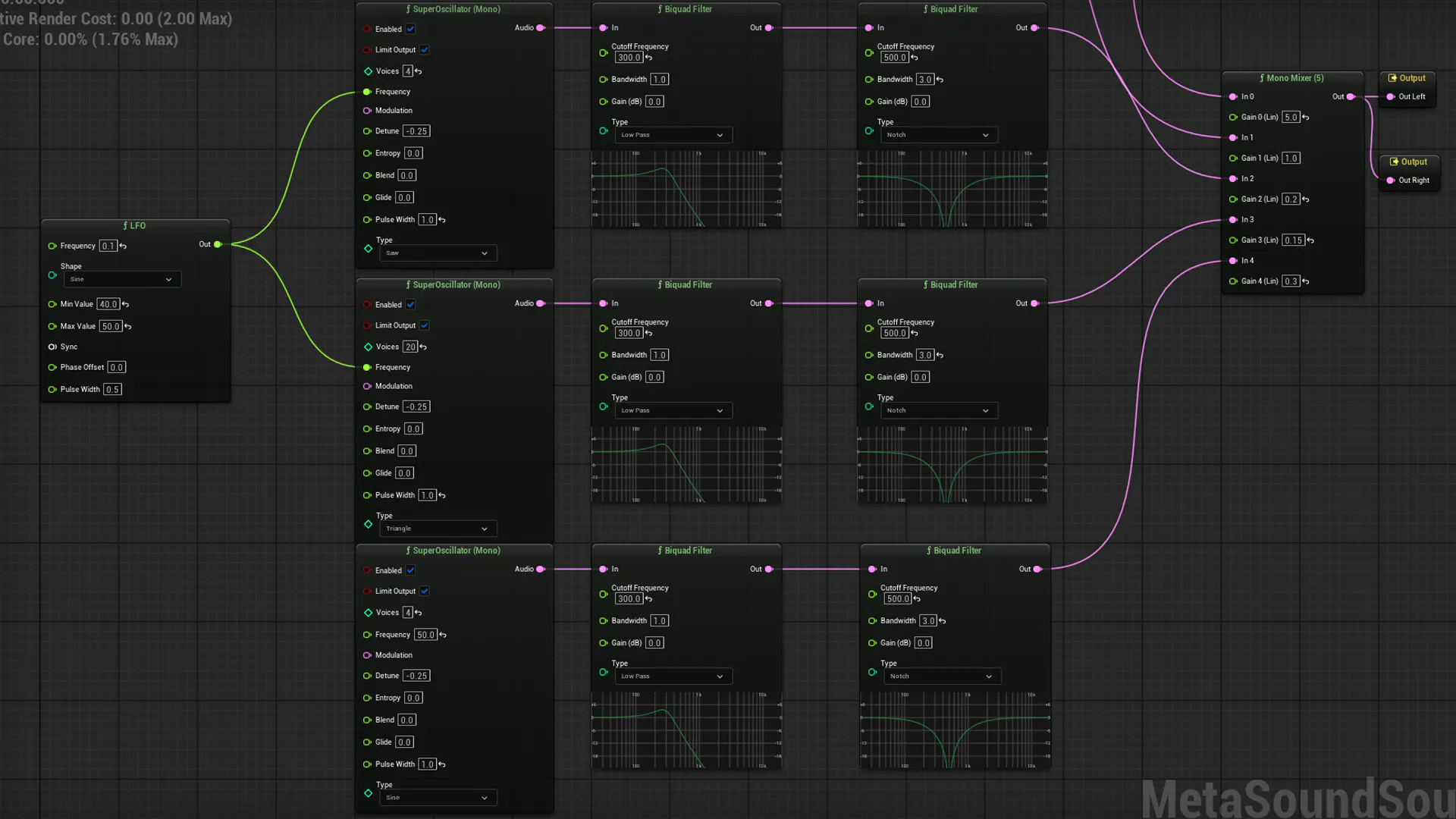This screenshot has width=1456, height=819.
Task: Click reset arrow beside LFO Max Value
Action: (128, 327)
